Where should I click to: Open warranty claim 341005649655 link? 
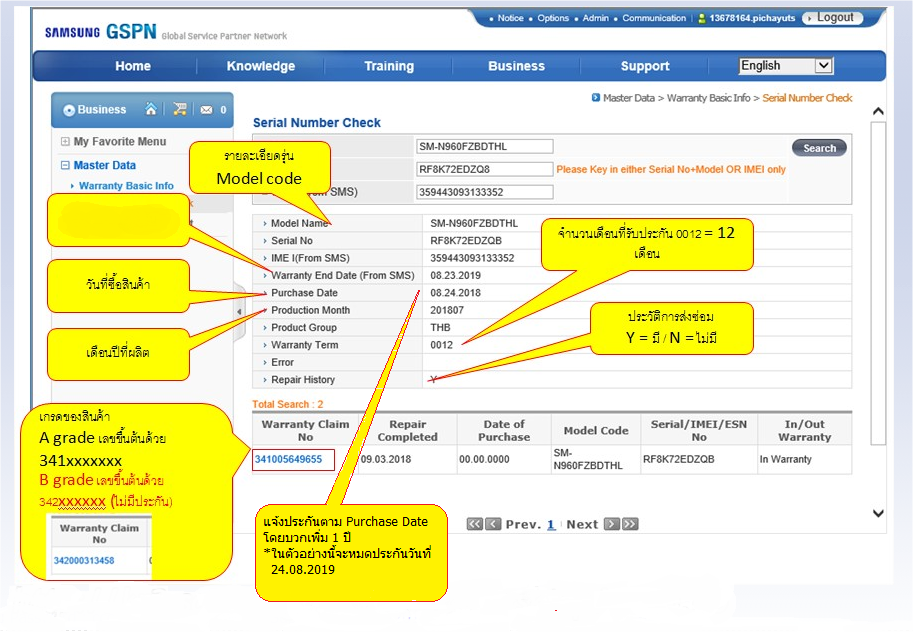tap(288, 459)
